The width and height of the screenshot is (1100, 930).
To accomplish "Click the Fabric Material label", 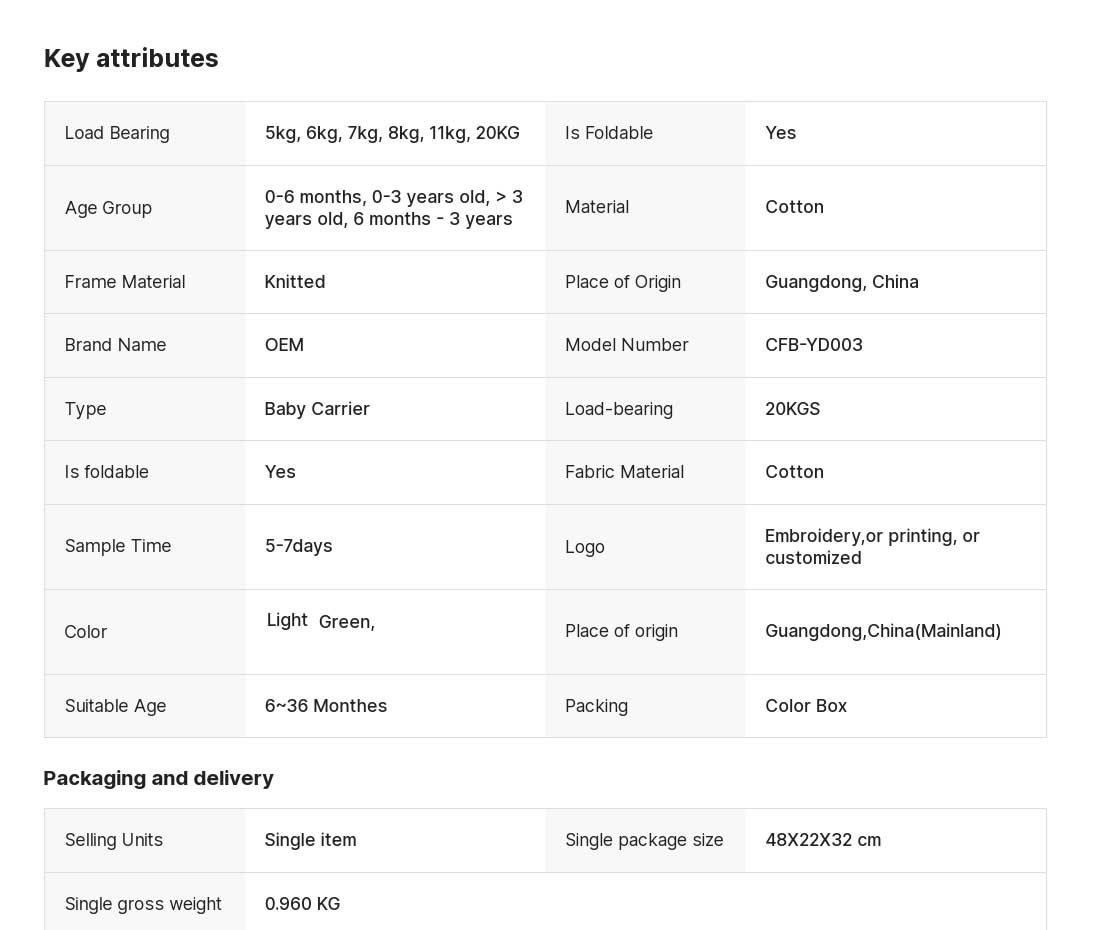I will (624, 472).
